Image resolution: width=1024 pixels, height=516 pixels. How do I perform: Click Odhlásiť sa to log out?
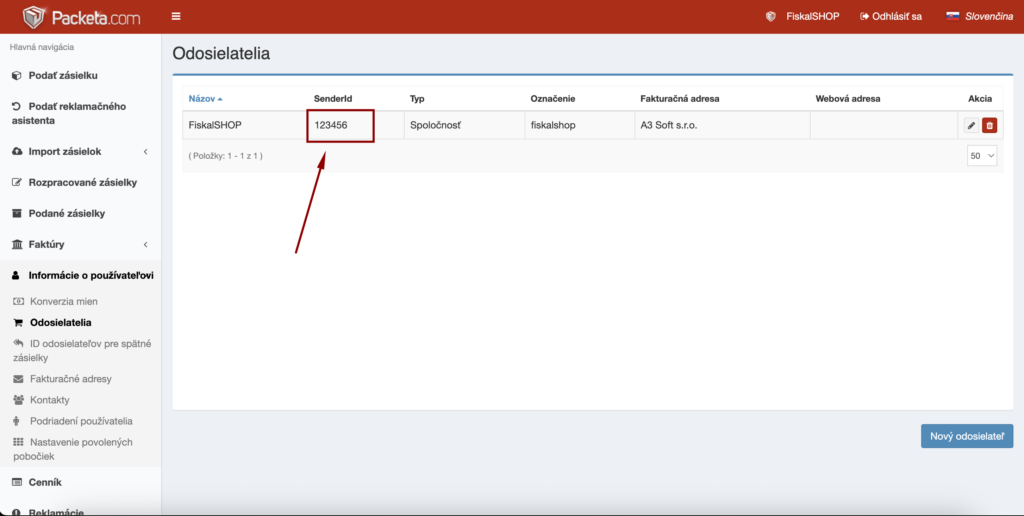point(890,17)
